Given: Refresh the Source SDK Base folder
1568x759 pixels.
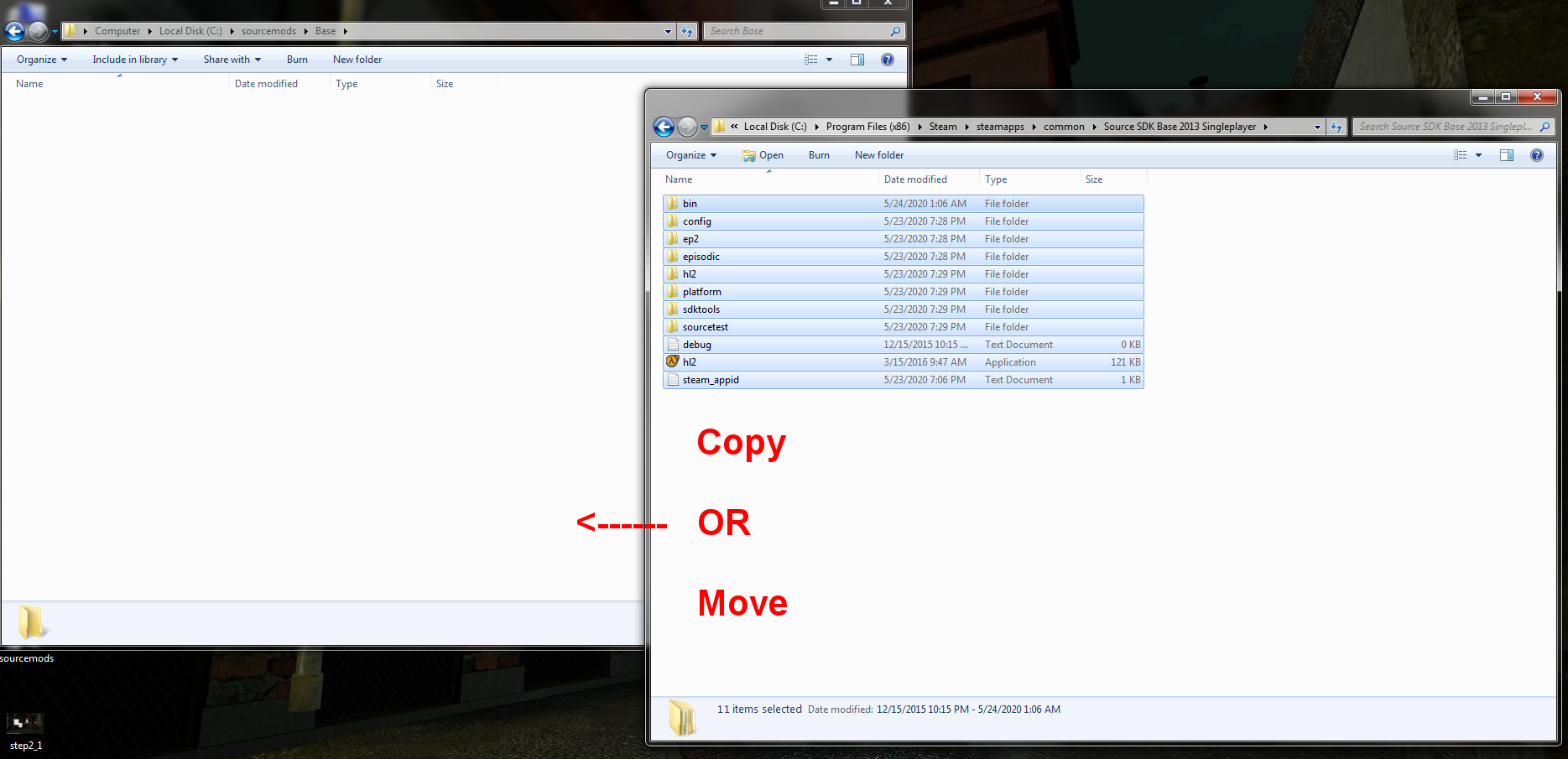Looking at the screenshot, I should click(x=1336, y=127).
